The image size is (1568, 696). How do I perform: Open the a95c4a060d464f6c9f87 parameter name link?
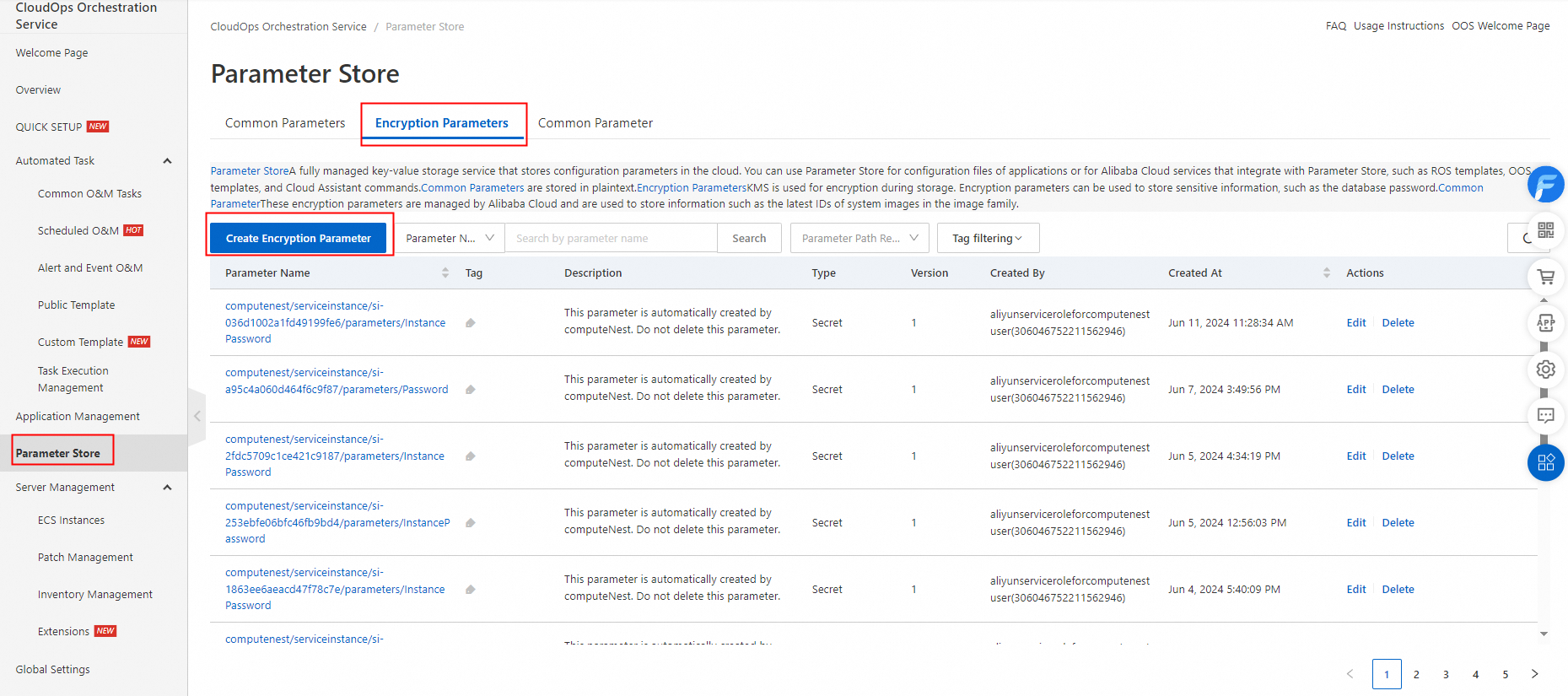tap(337, 381)
